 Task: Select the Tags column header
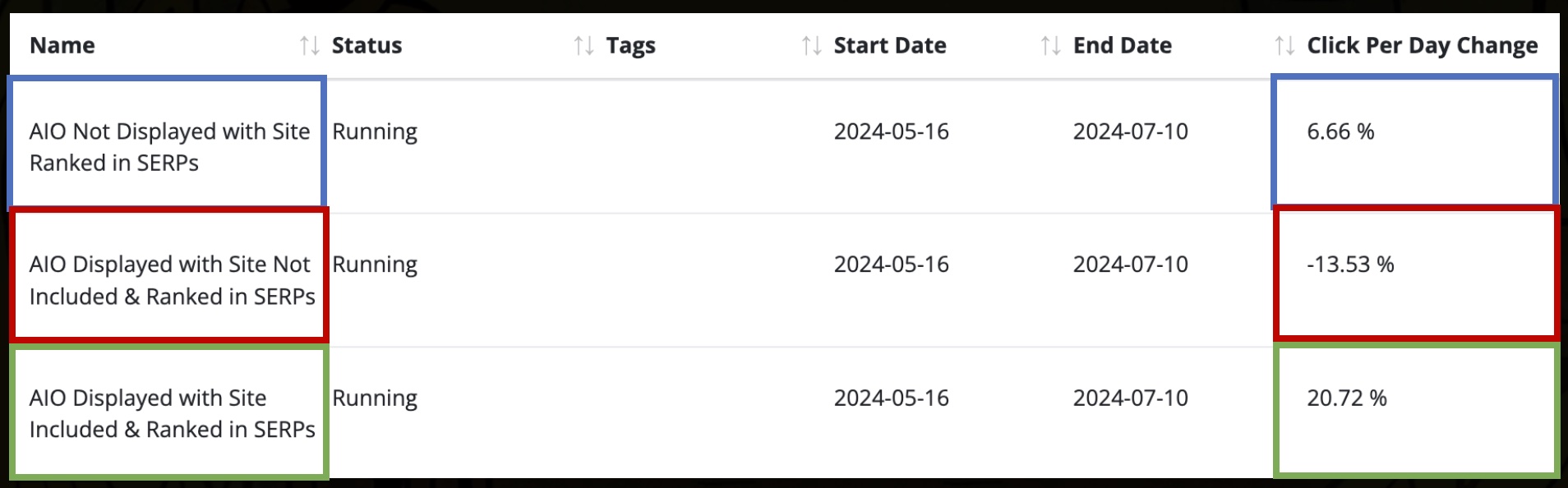[630, 46]
